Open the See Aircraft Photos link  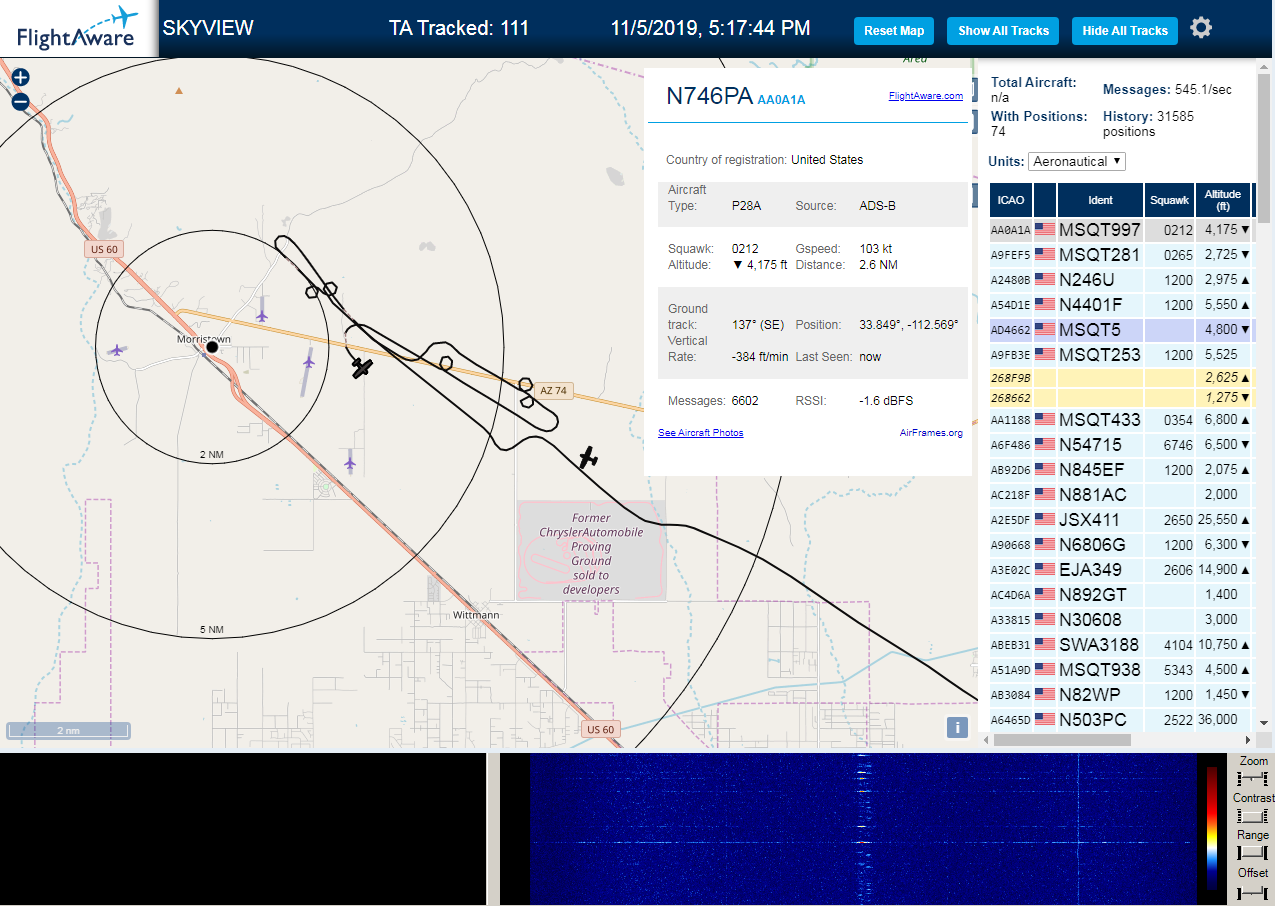(x=701, y=433)
